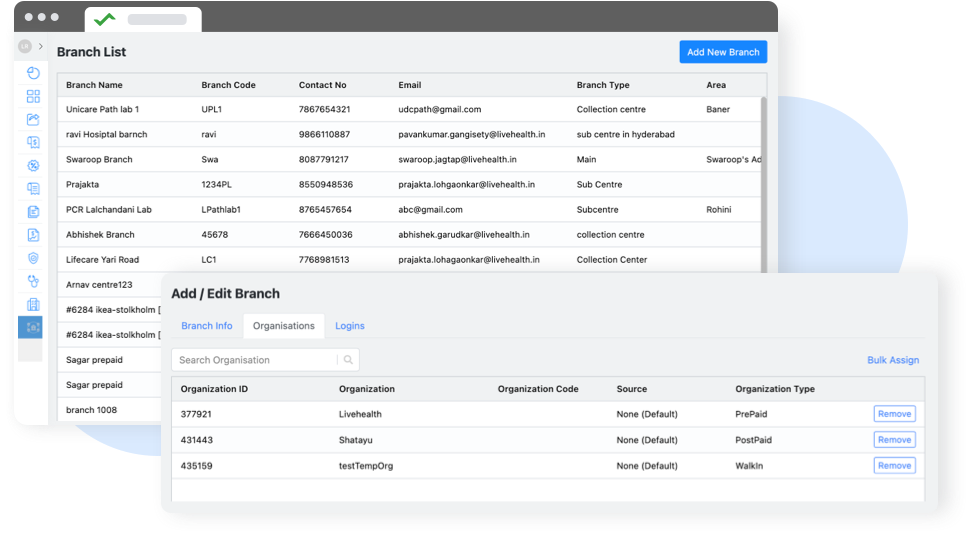Click the shield security sidebar icon
The width and height of the screenshot is (968, 533).
coord(33,258)
